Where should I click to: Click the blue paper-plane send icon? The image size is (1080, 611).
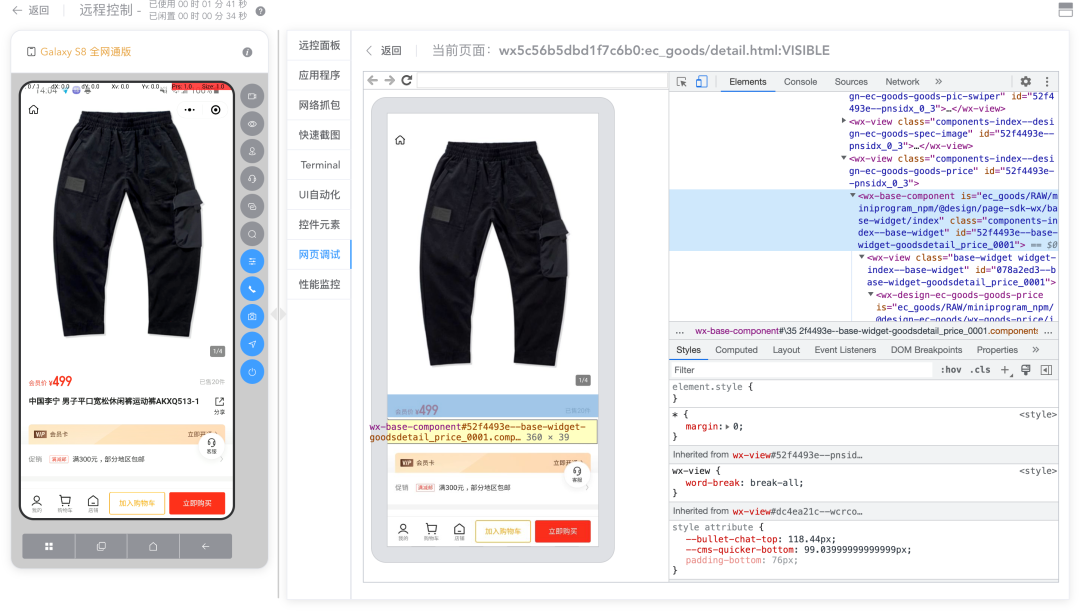(x=252, y=344)
